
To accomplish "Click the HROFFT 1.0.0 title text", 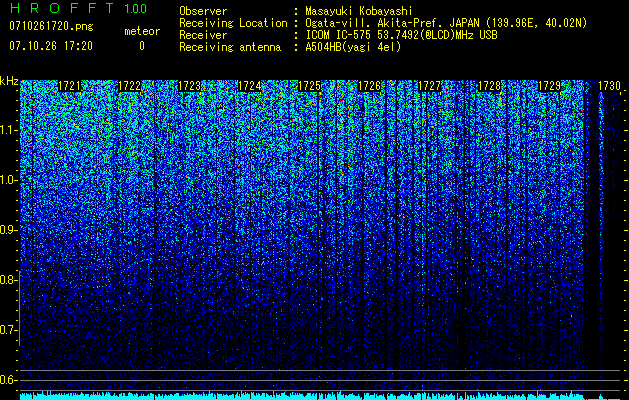I will point(78,8).
